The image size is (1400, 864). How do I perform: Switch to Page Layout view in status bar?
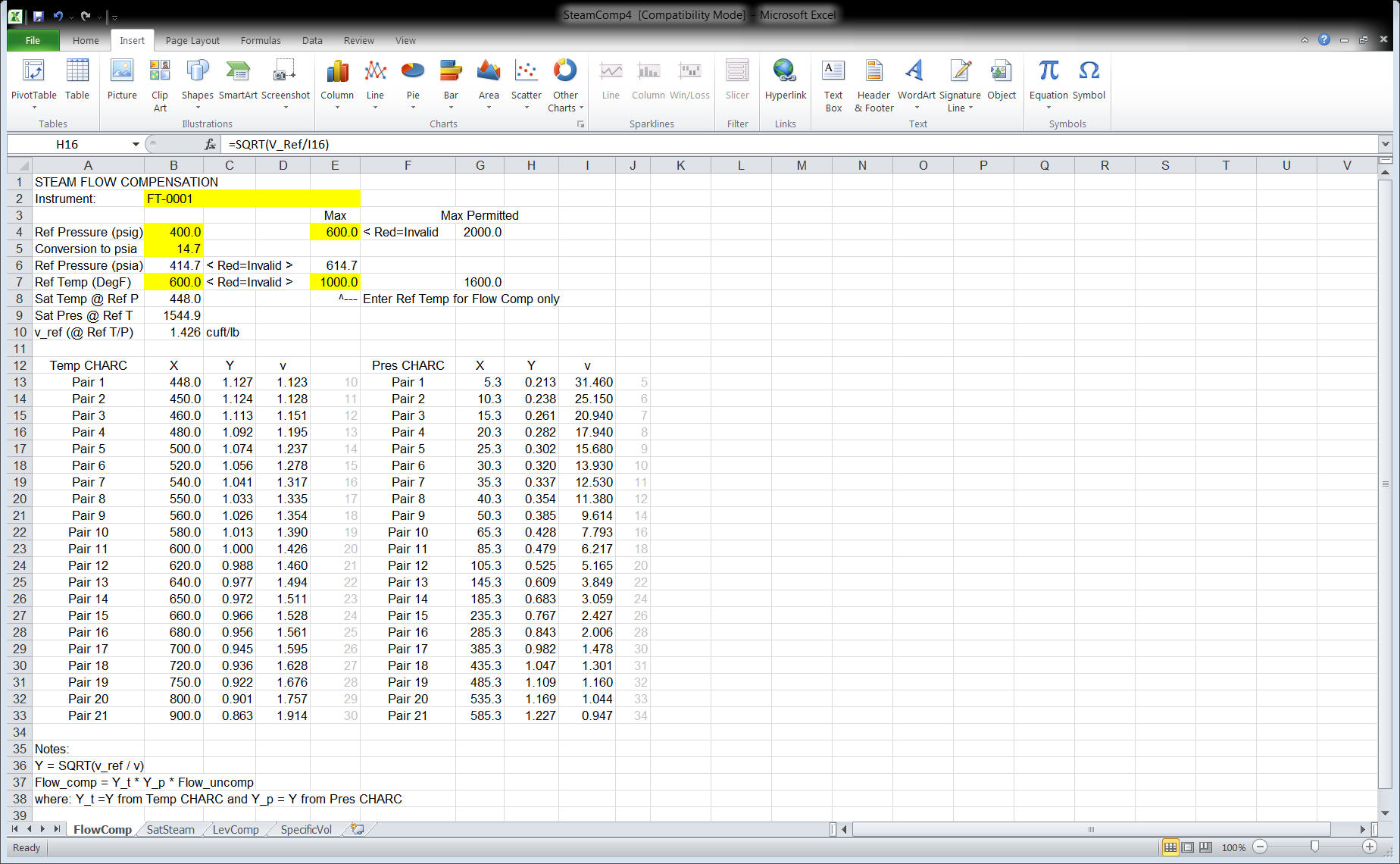pyautogui.click(x=1188, y=847)
